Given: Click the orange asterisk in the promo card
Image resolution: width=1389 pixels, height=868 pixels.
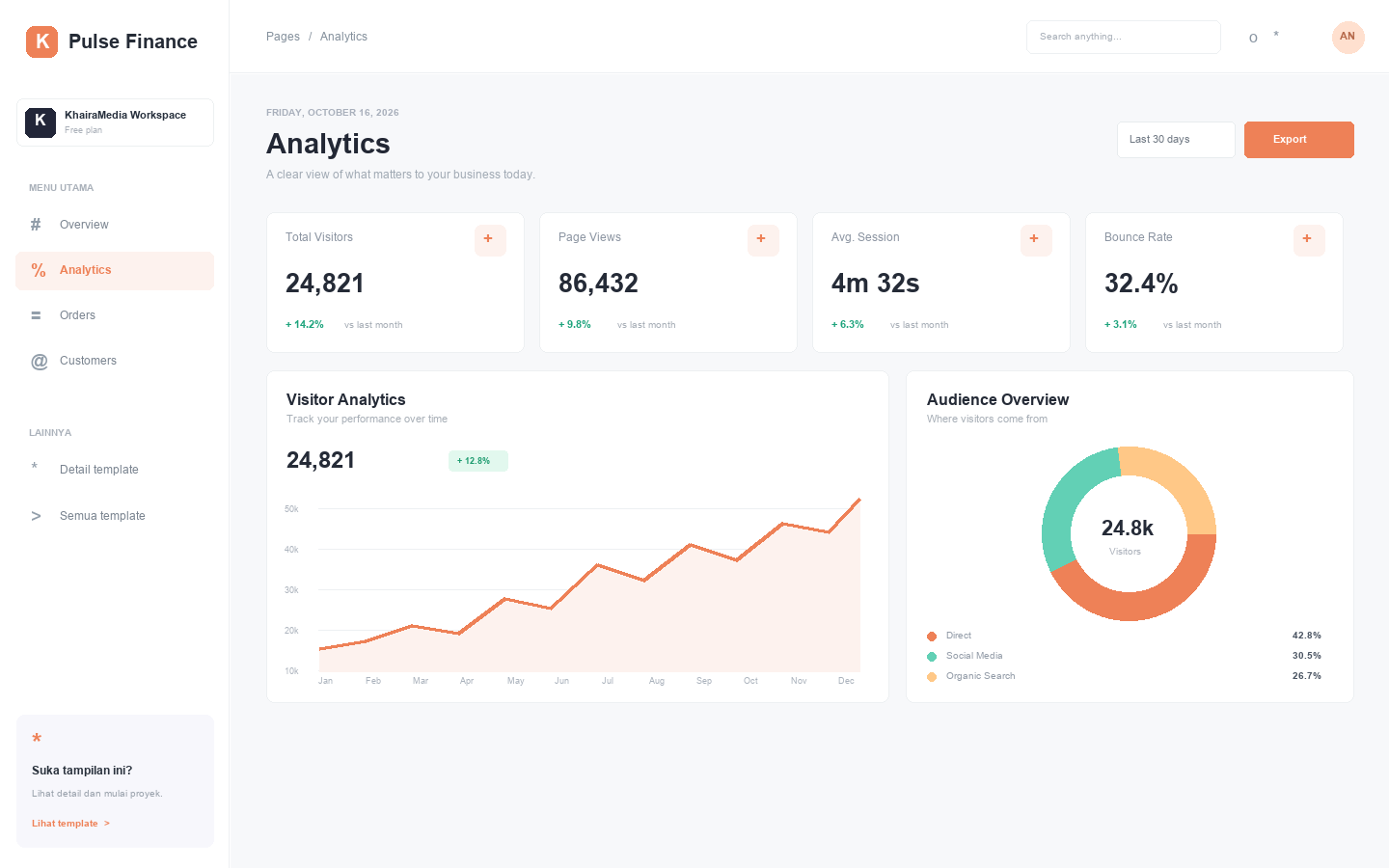Looking at the screenshot, I should click(x=37, y=739).
